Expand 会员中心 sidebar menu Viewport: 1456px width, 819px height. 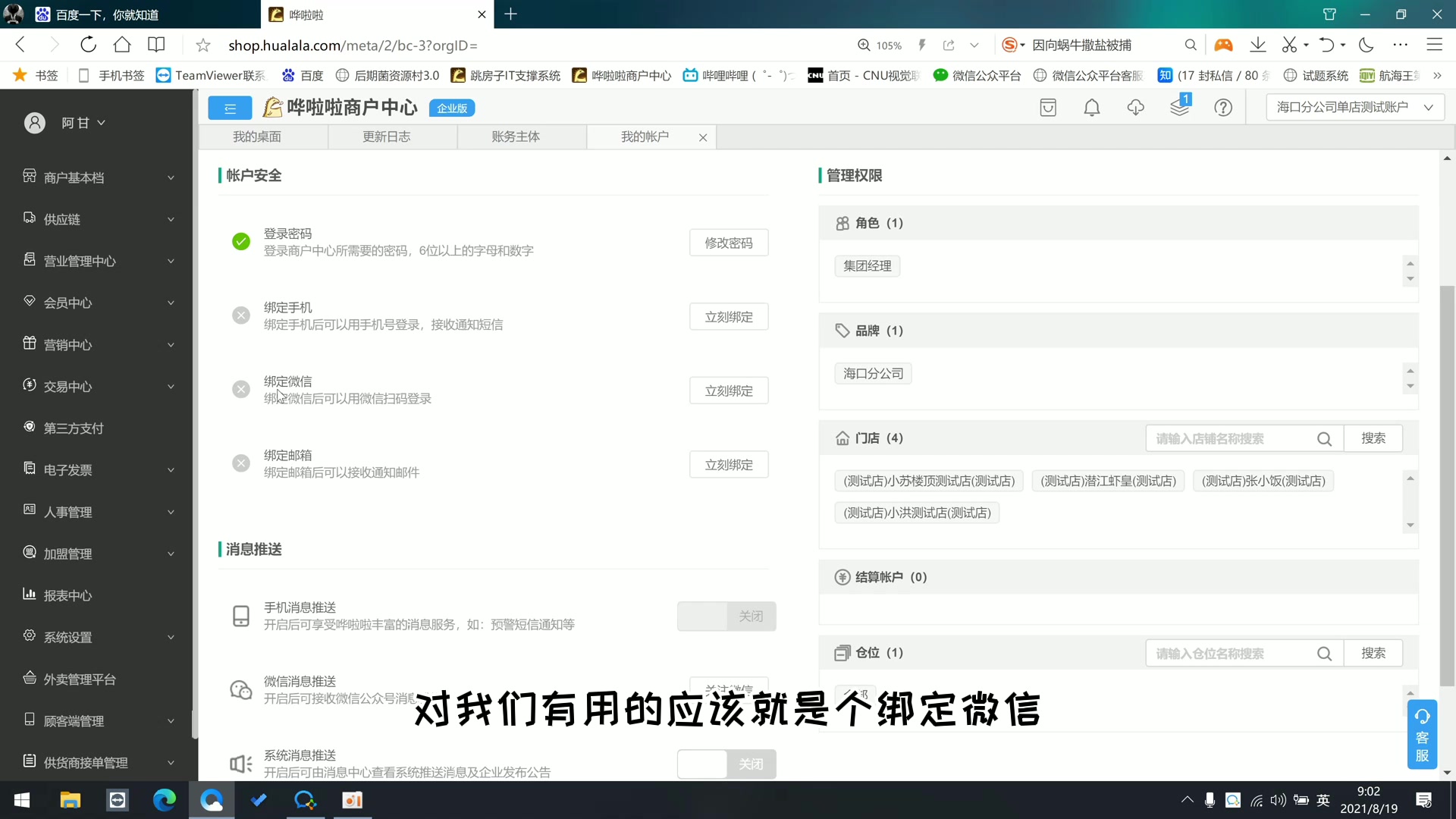tap(99, 303)
